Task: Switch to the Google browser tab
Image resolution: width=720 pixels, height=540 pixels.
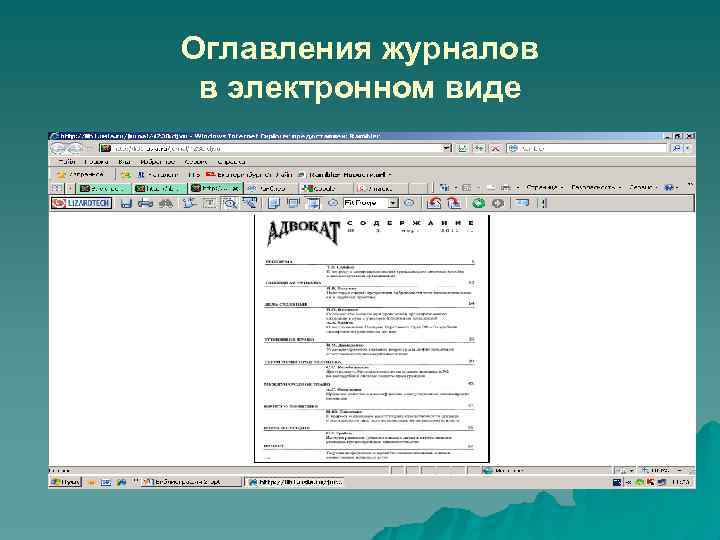Action: point(325,188)
